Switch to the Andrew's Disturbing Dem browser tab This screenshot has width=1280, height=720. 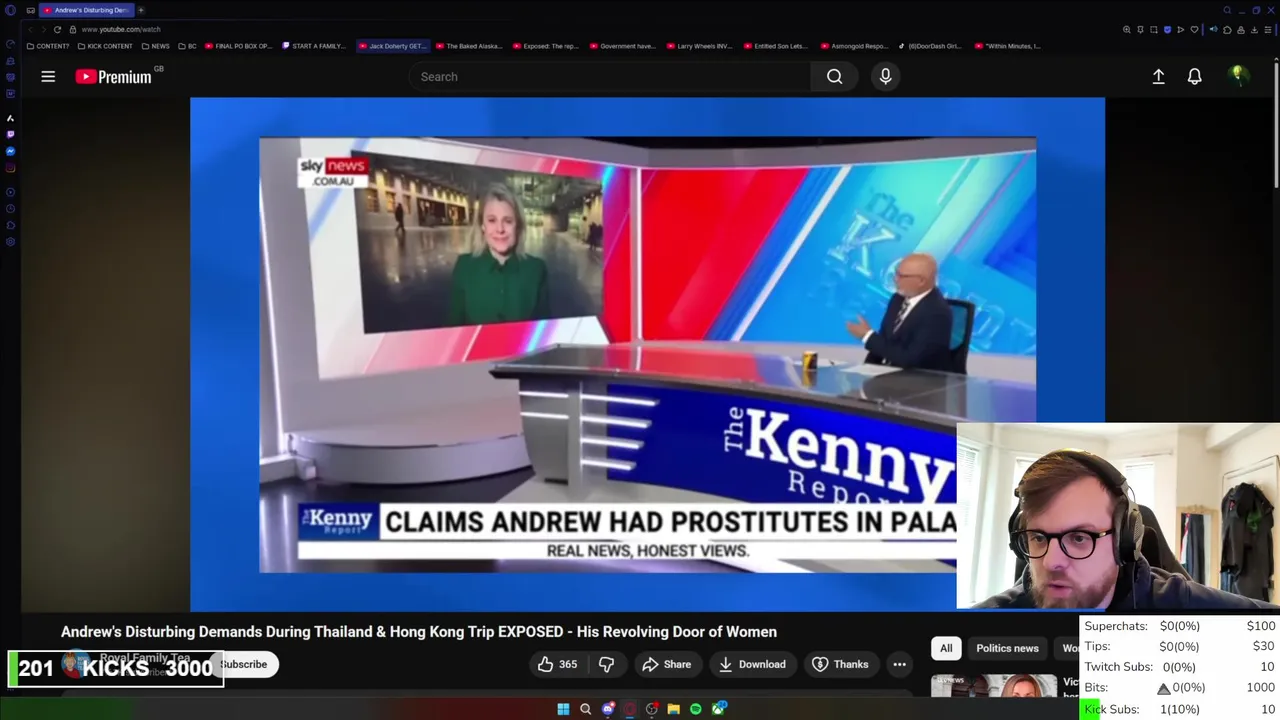[86, 10]
